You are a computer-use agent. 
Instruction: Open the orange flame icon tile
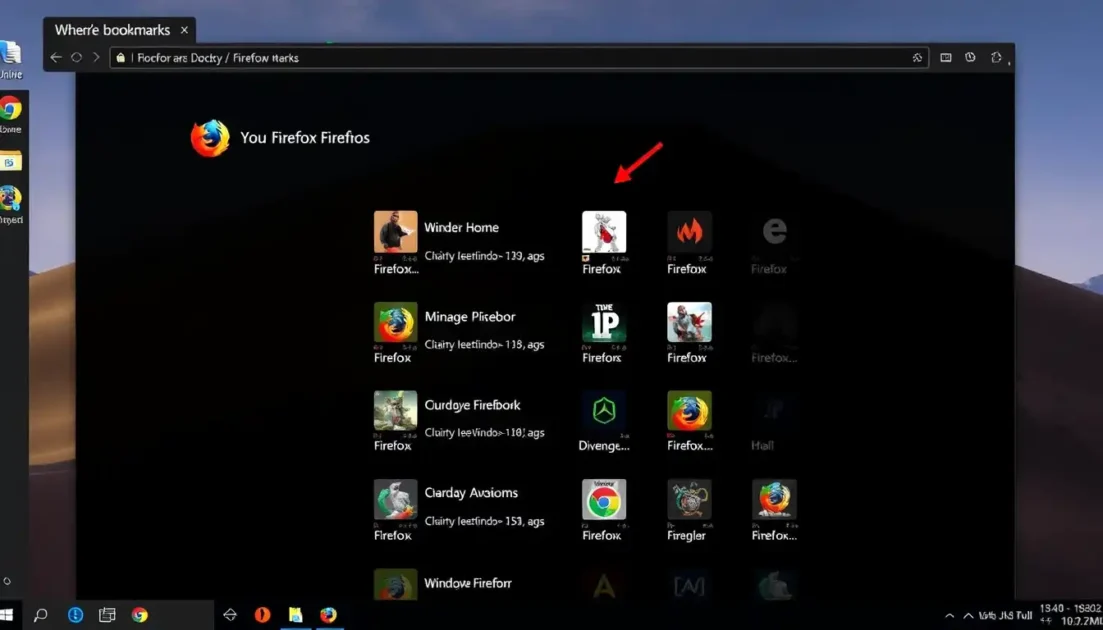pyautogui.click(x=689, y=232)
